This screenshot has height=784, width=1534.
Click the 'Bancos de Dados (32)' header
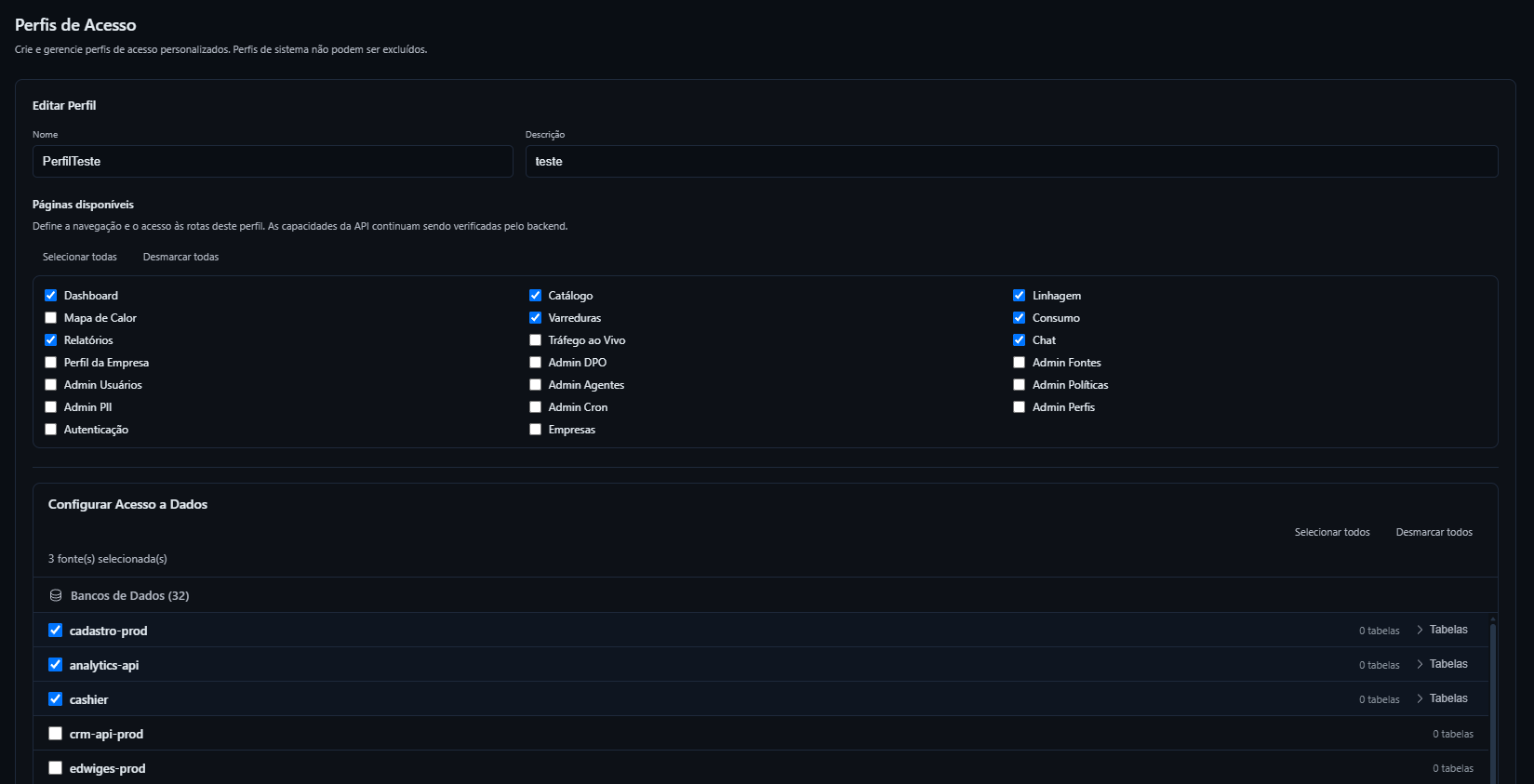point(130,595)
